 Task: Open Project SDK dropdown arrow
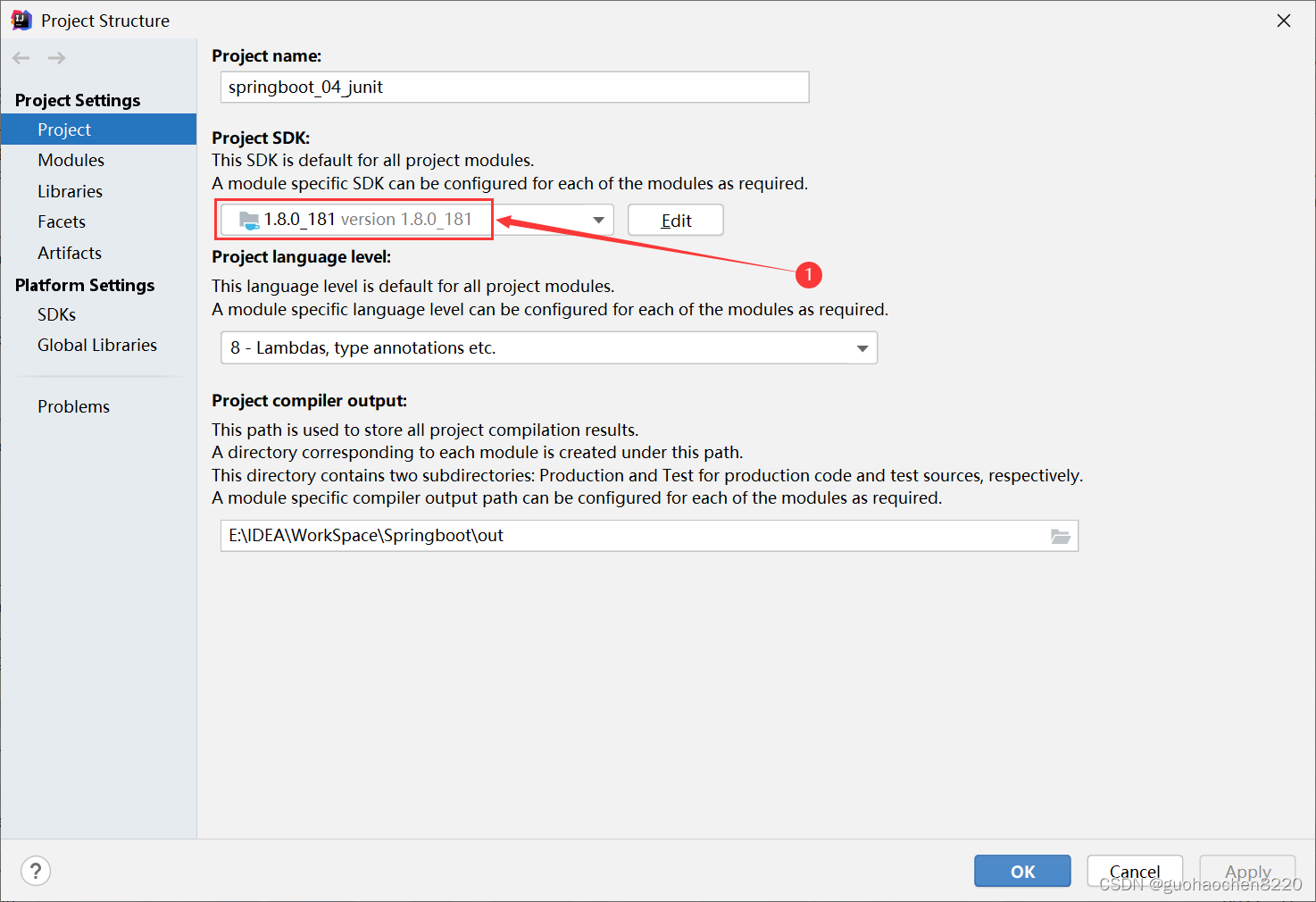click(x=598, y=220)
